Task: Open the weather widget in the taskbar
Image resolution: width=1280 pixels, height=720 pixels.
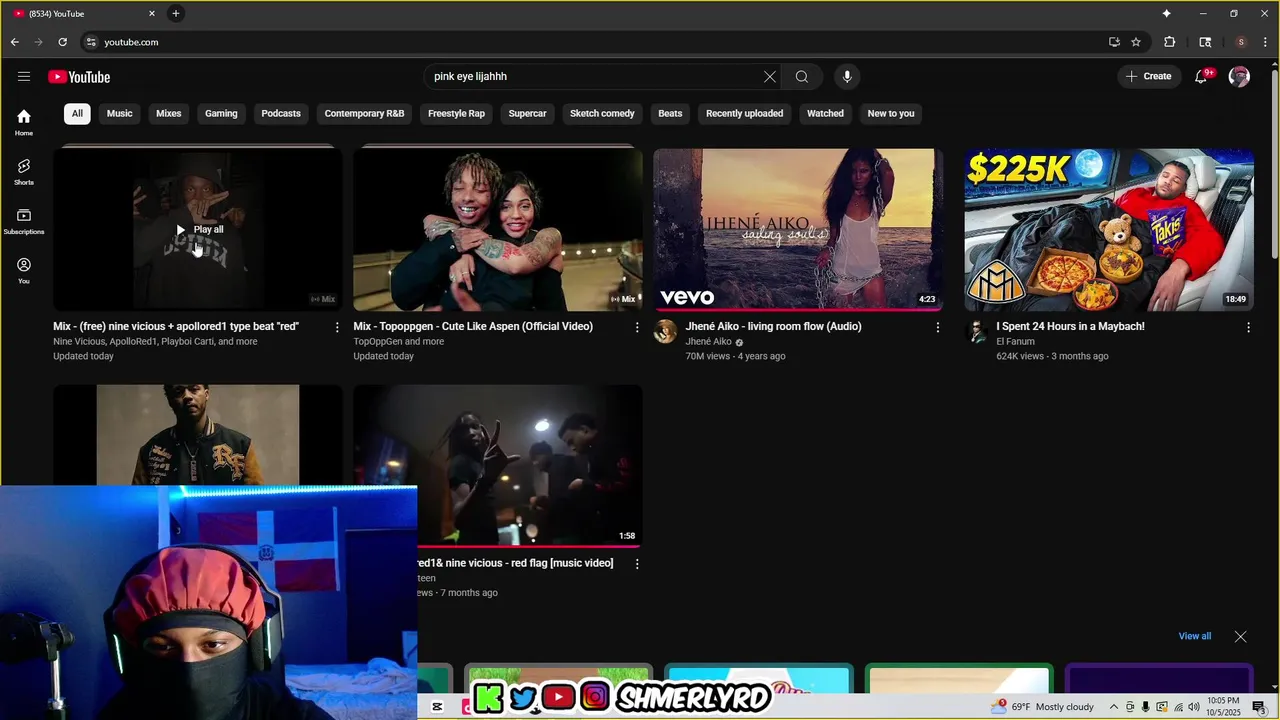Action: coord(1042,707)
